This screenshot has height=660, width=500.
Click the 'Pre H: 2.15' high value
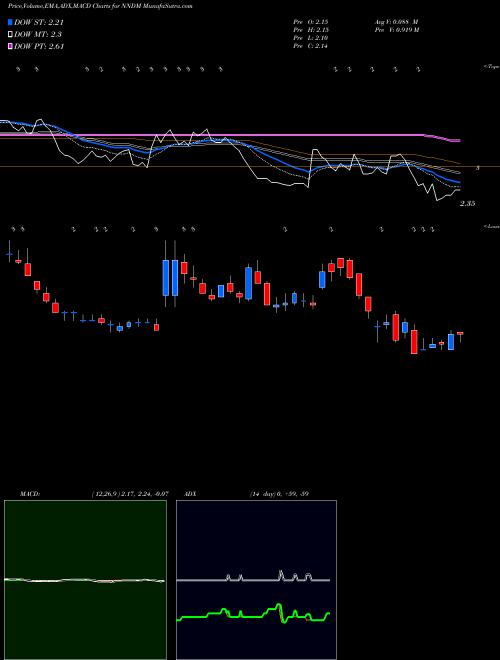[311, 30]
